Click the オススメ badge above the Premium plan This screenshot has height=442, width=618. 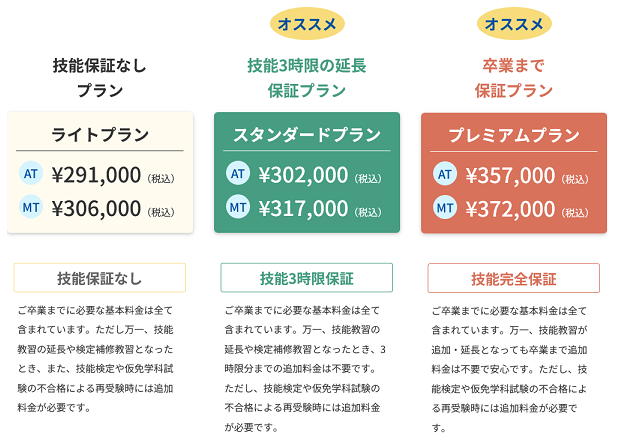[x=514, y=23]
